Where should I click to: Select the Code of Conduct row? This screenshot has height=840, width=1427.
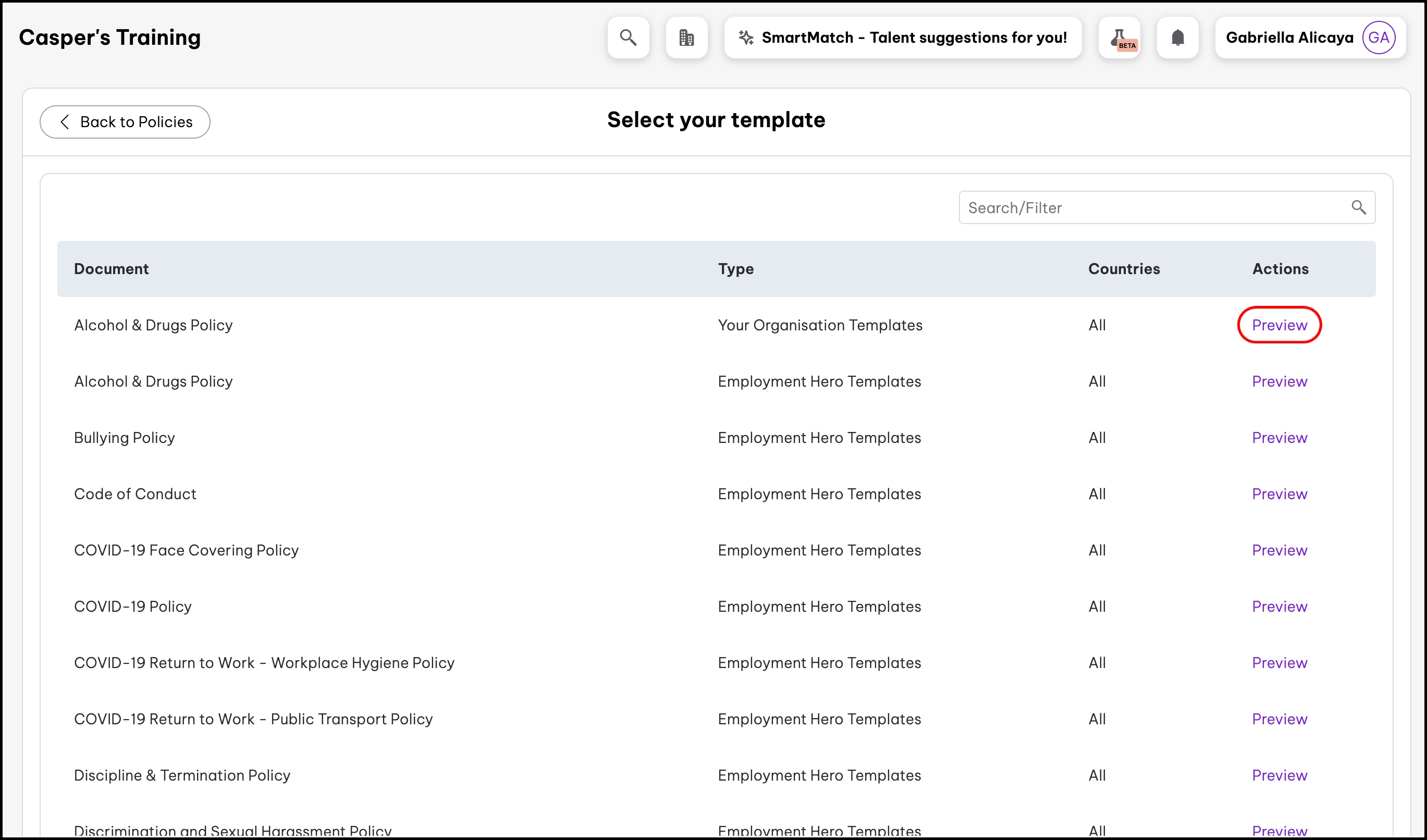[x=136, y=493]
